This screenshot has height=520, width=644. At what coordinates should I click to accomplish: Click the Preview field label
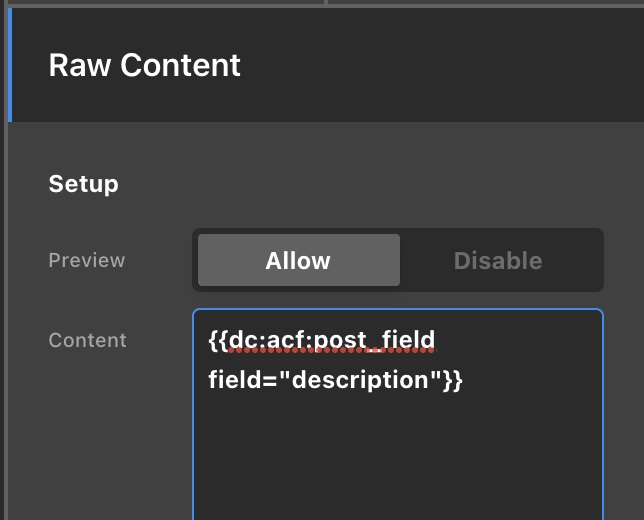click(x=87, y=260)
